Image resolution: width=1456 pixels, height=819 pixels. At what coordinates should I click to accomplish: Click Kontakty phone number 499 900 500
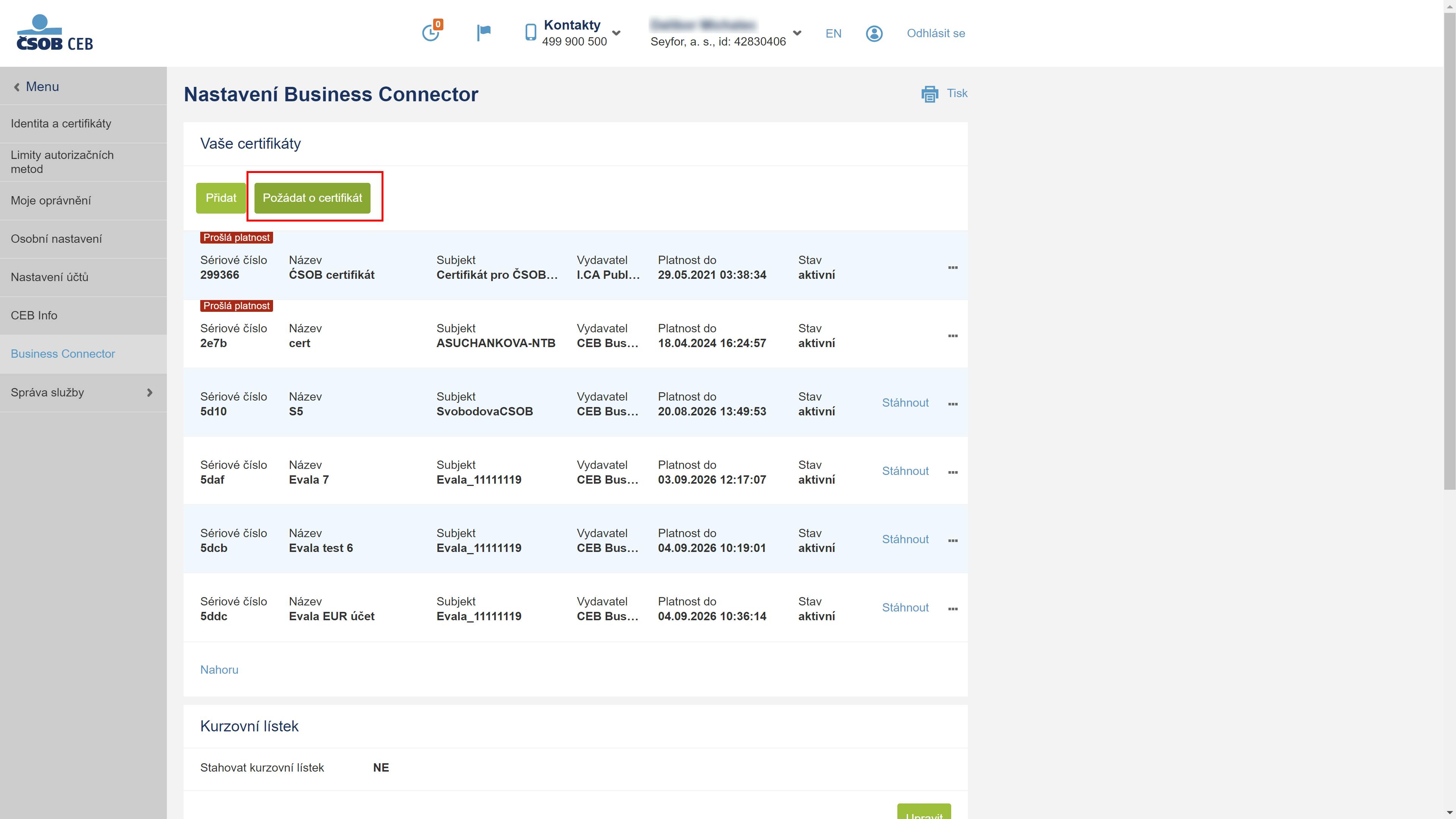tap(574, 42)
